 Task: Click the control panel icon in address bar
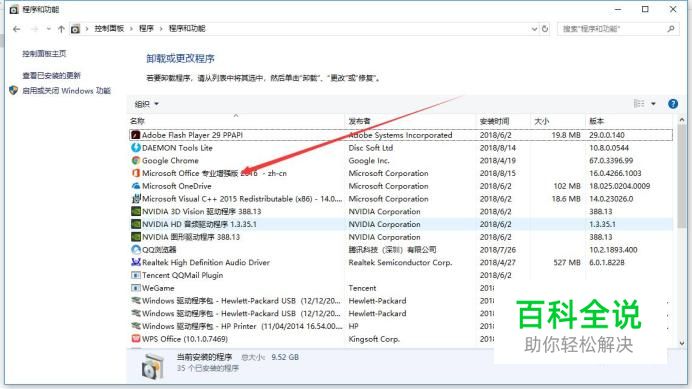pyautogui.click(x=75, y=29)
